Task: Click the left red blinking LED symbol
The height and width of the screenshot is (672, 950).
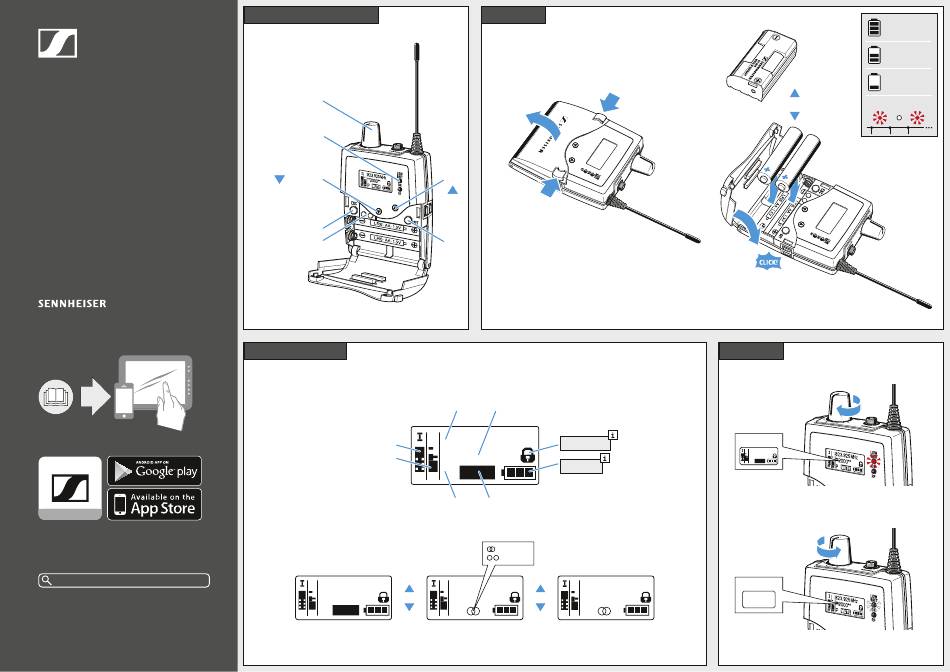Action: [879, 118]
